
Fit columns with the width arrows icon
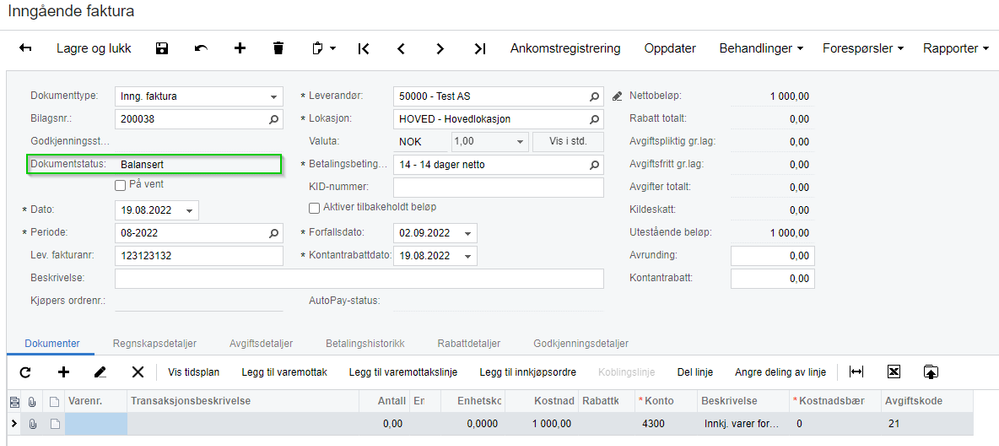click(x=856, y=373)
